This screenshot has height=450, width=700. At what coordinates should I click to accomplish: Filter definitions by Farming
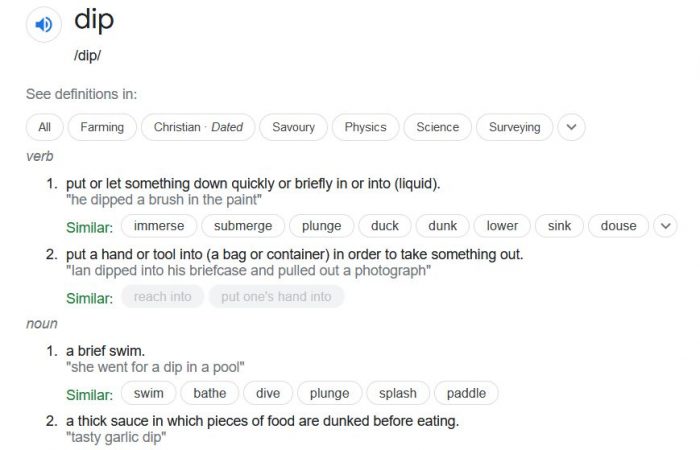[102, 127]
